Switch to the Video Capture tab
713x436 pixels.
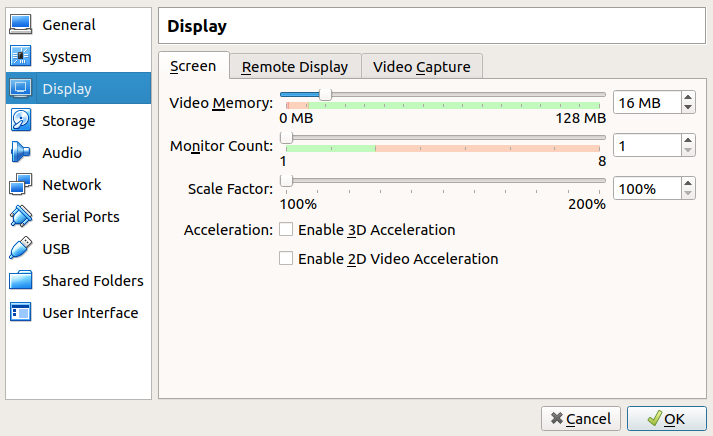coord(422,67)
